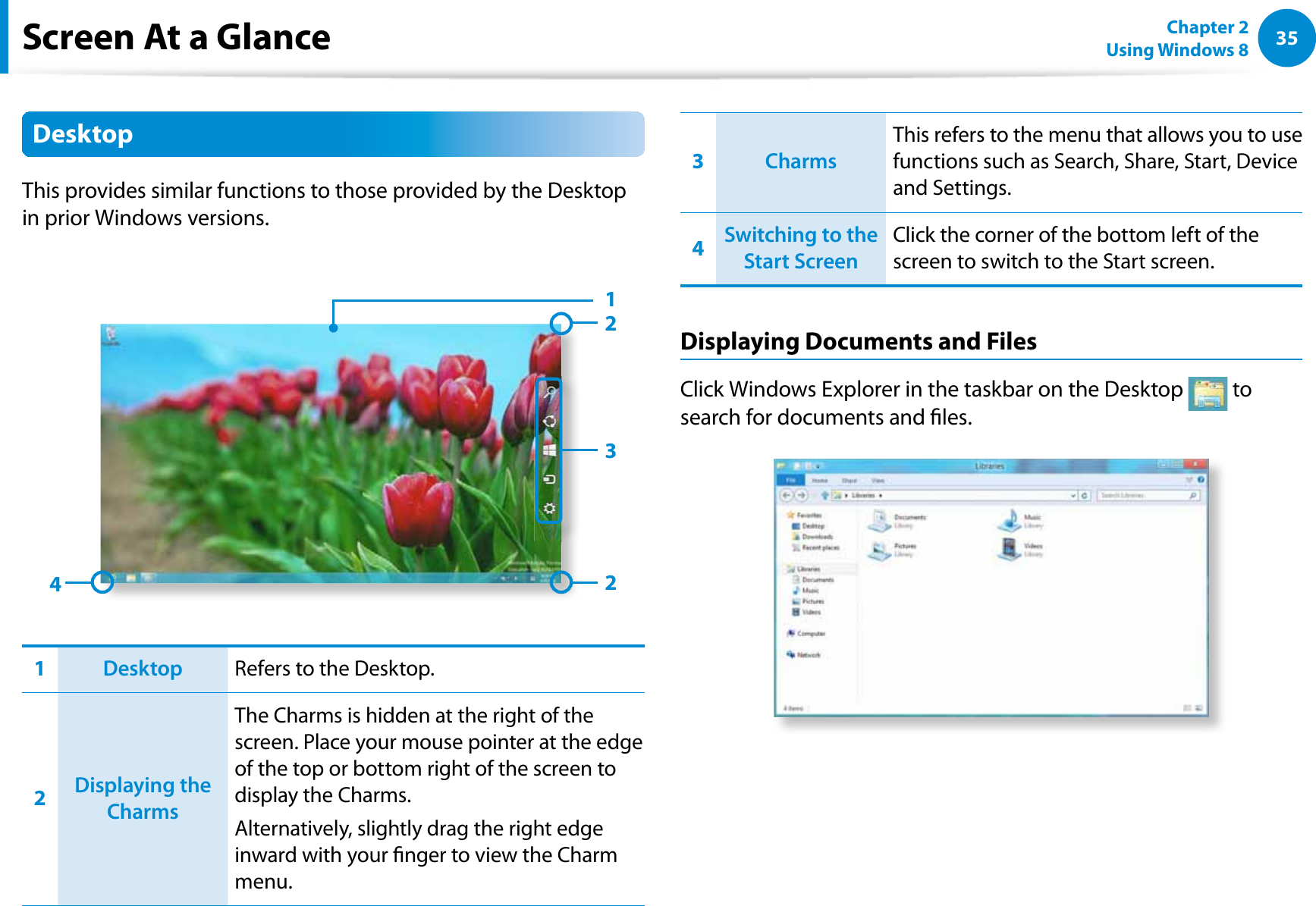Click the "Refers to the Desktop." description
The width and height of the screenshot is (1316, 906).
point(334,669)
